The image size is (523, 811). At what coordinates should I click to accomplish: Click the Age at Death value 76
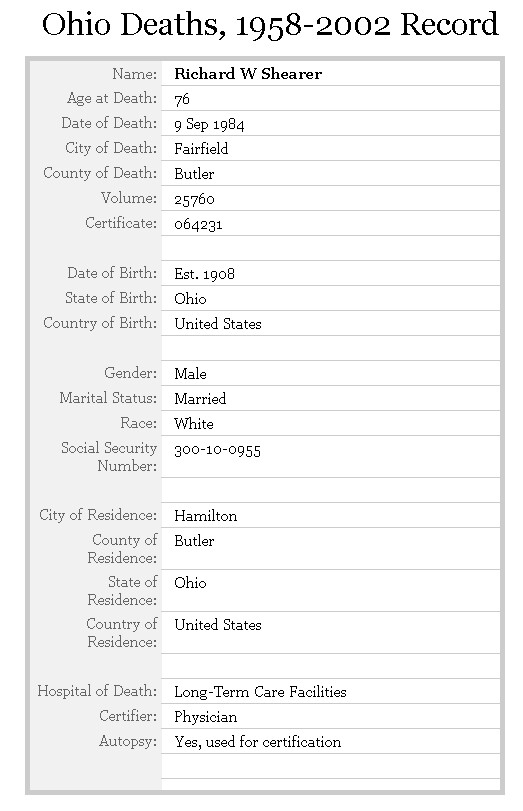(182, 99)
